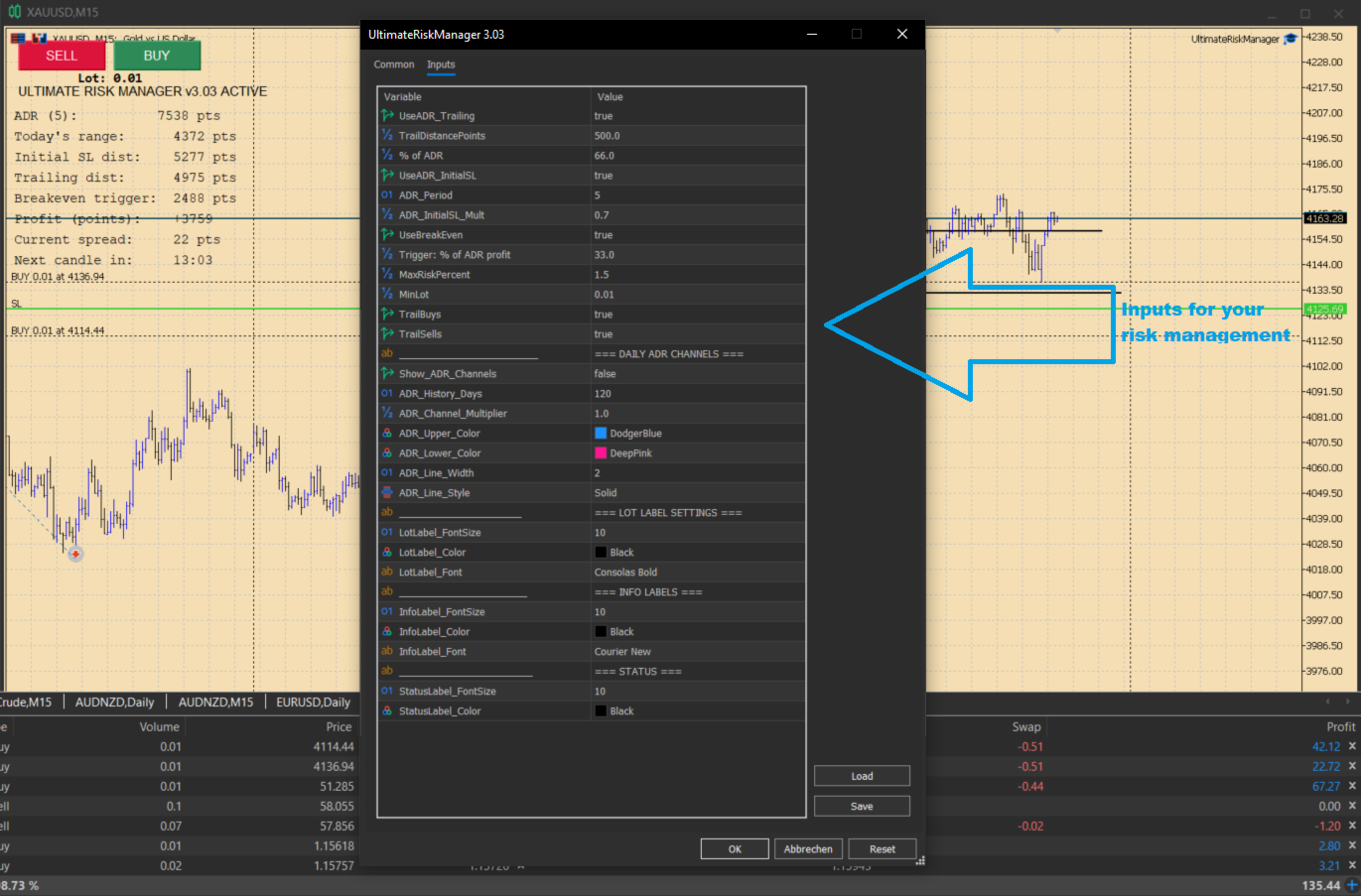Select the ADR_Line_Width row name
1361x896 pixels.
point(436,473)
